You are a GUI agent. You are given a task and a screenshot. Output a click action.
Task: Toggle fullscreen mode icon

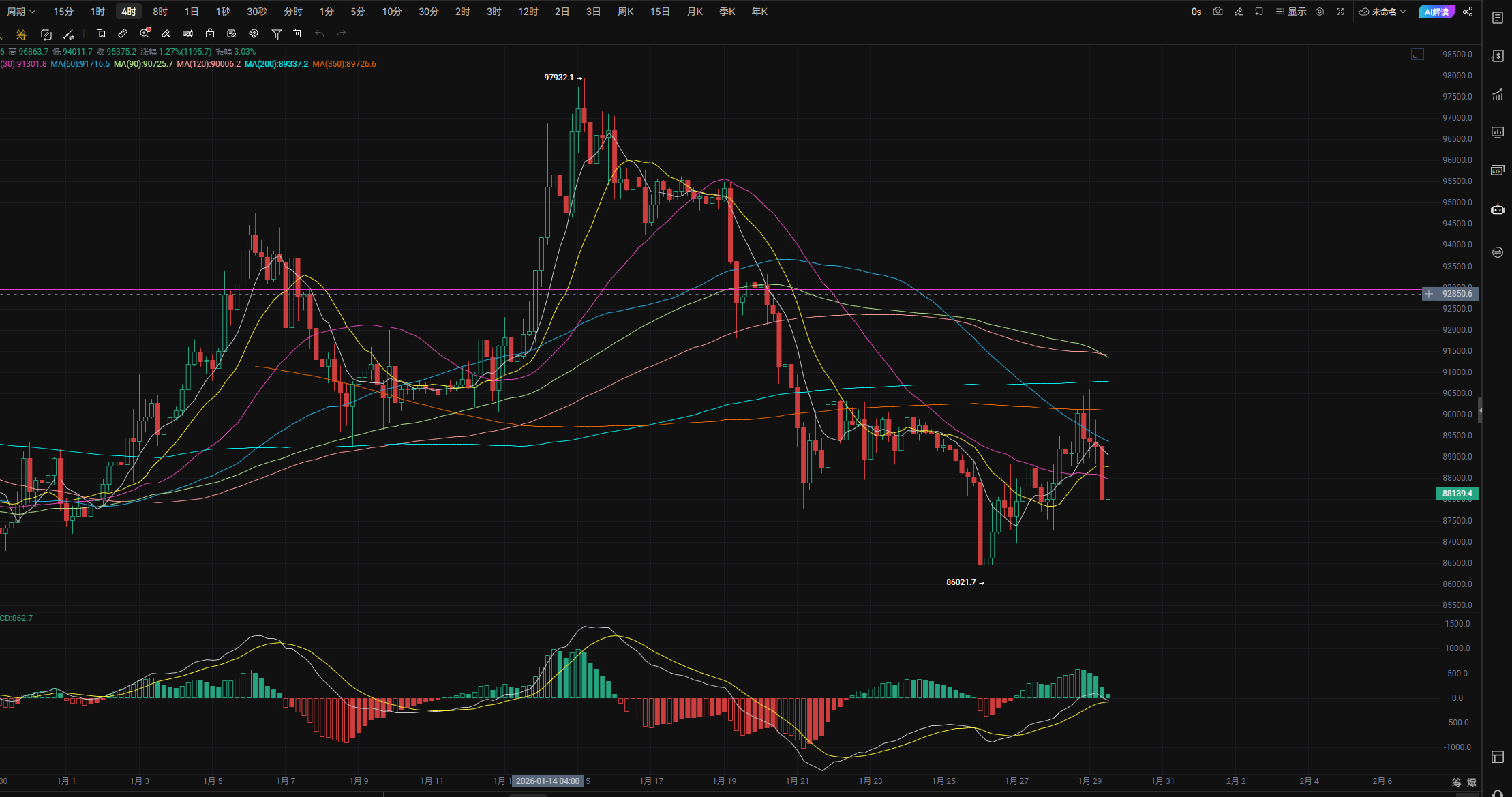tap(1340, 12)
